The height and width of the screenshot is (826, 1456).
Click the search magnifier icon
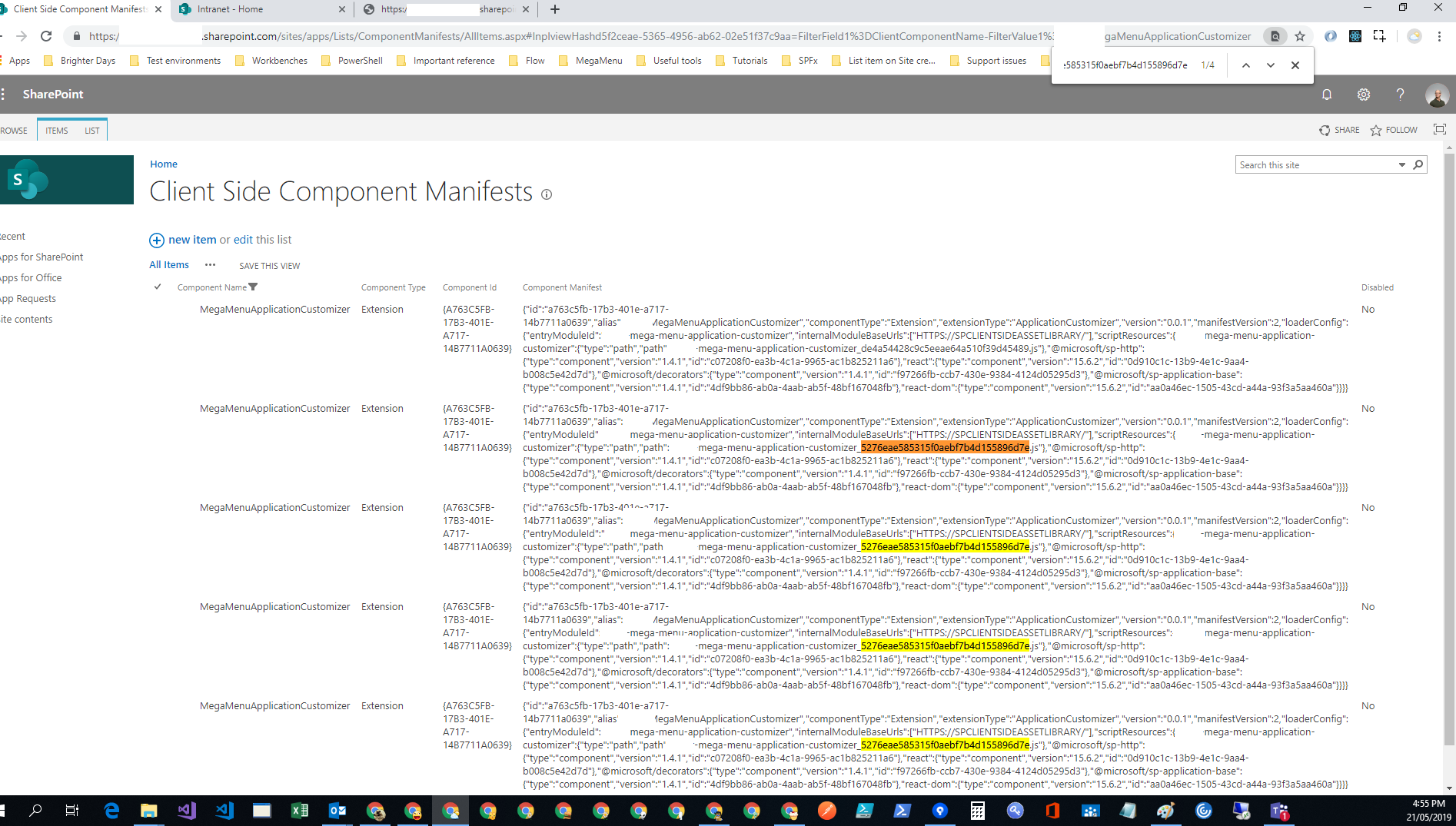click(1418, 164)
